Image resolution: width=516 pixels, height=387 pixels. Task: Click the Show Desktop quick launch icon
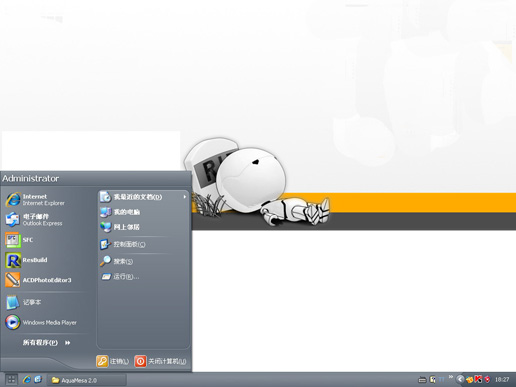[x=38, y=379]
